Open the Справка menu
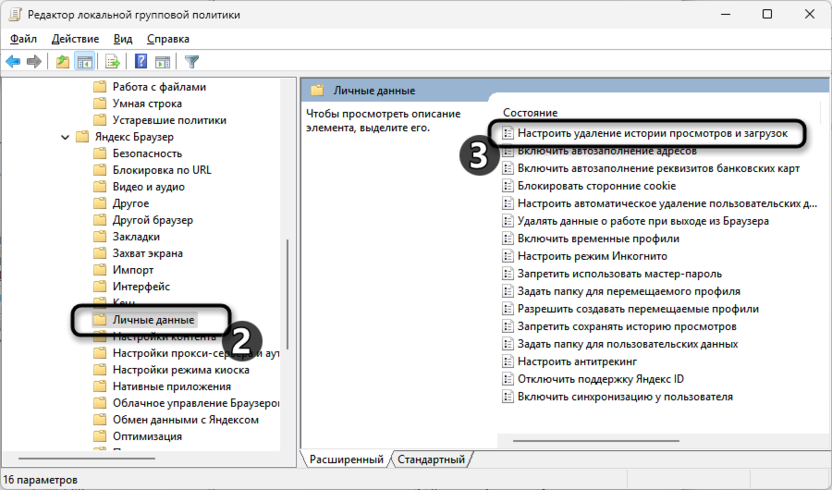Screen dimensions: 832x490 pyautogui.click(x=168, y=39)
